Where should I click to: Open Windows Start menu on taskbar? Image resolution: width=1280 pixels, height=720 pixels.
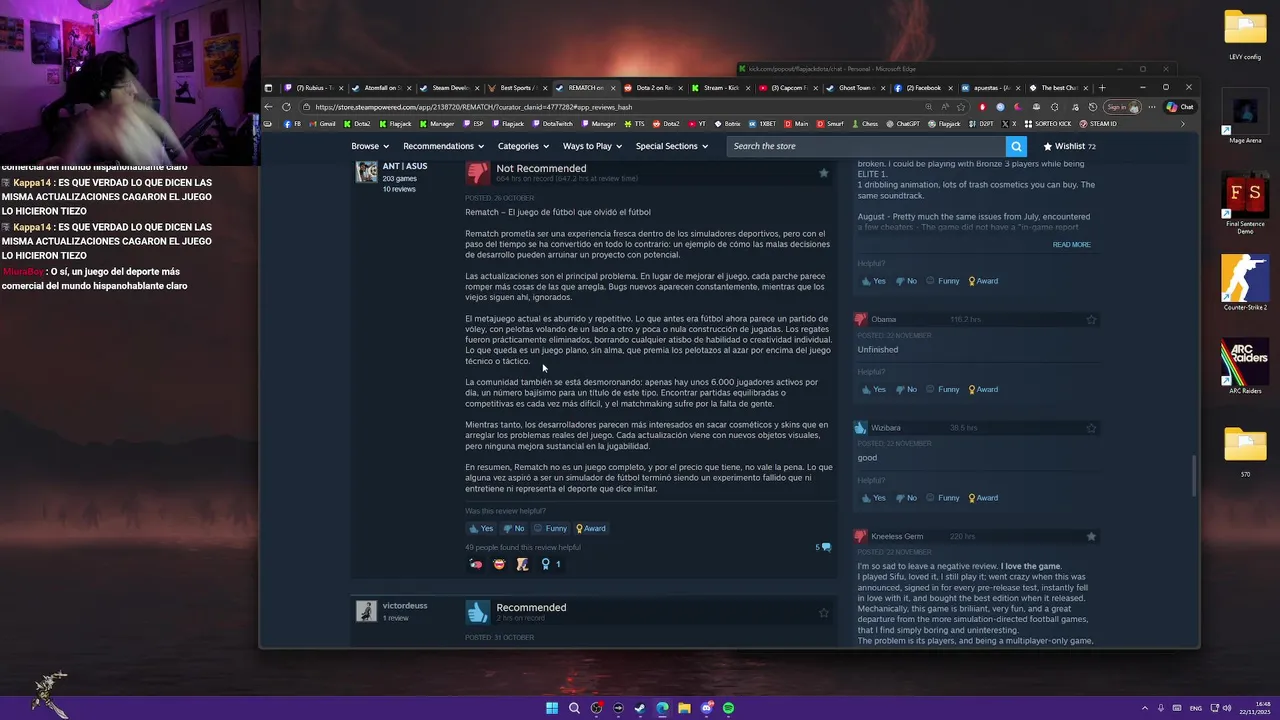click(552, 708)
